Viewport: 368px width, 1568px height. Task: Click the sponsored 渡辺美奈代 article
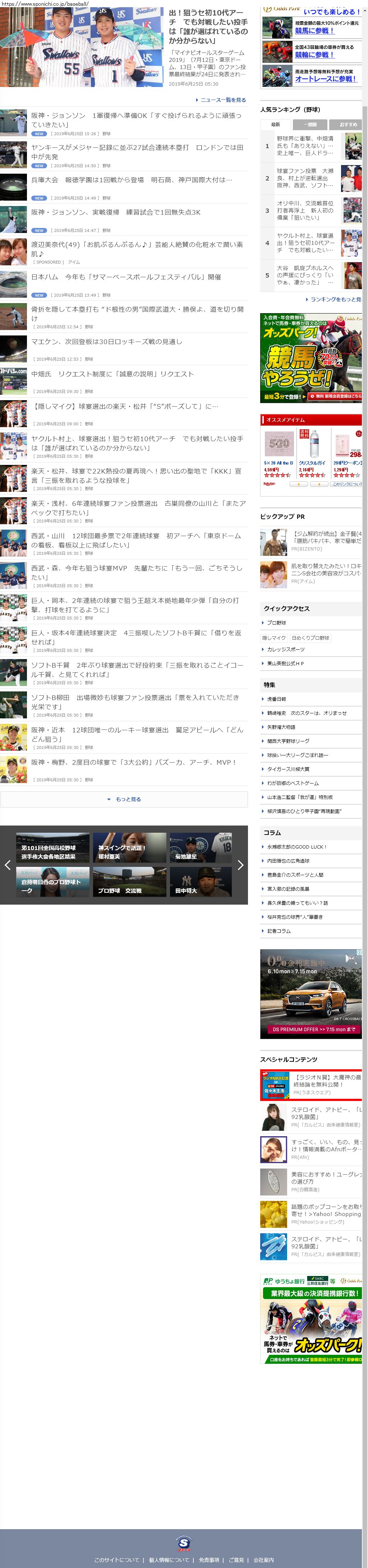(x=138, y=249)
